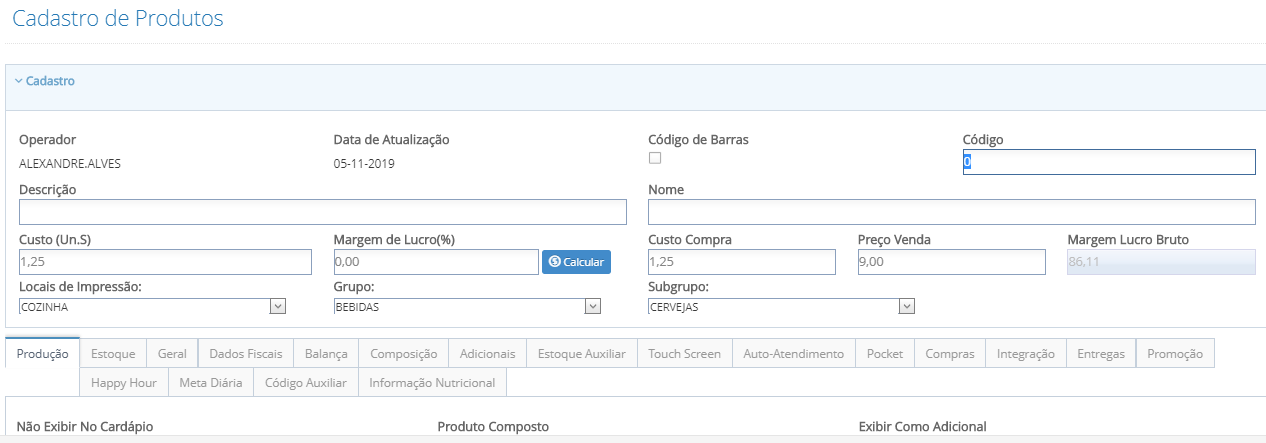Viewport: 1266px width, 443px height.
Task: Open the Informação Nutricional tab
Action: click(432, 383)
